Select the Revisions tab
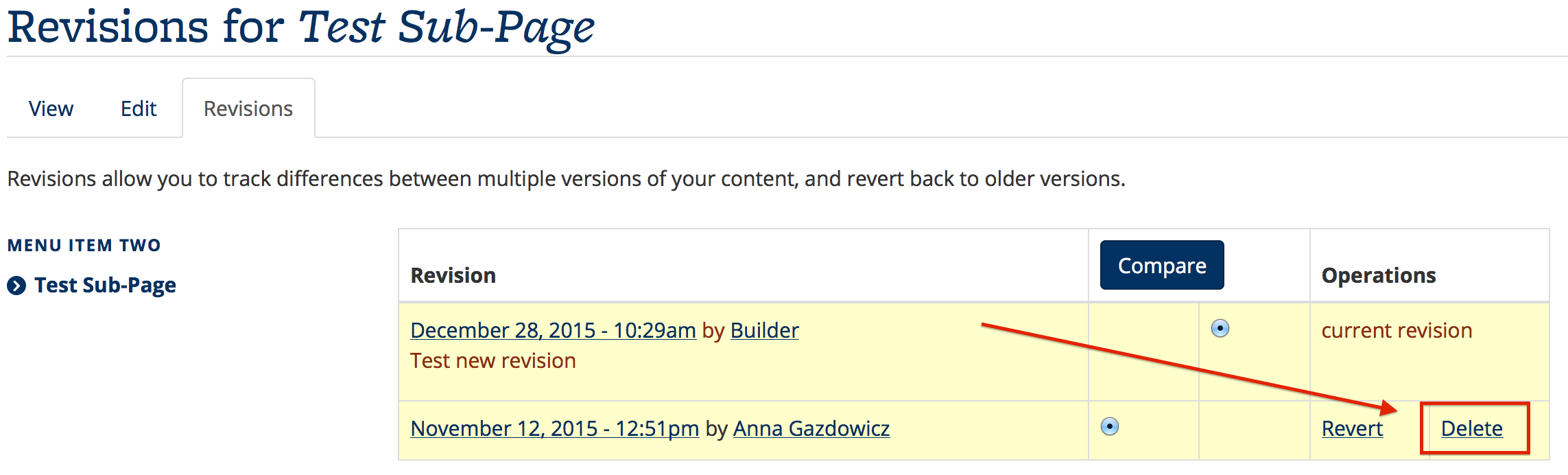Image resolution: width=1568 pixels, height=475 pixels. pyautogui.click(x=248, y=108)
